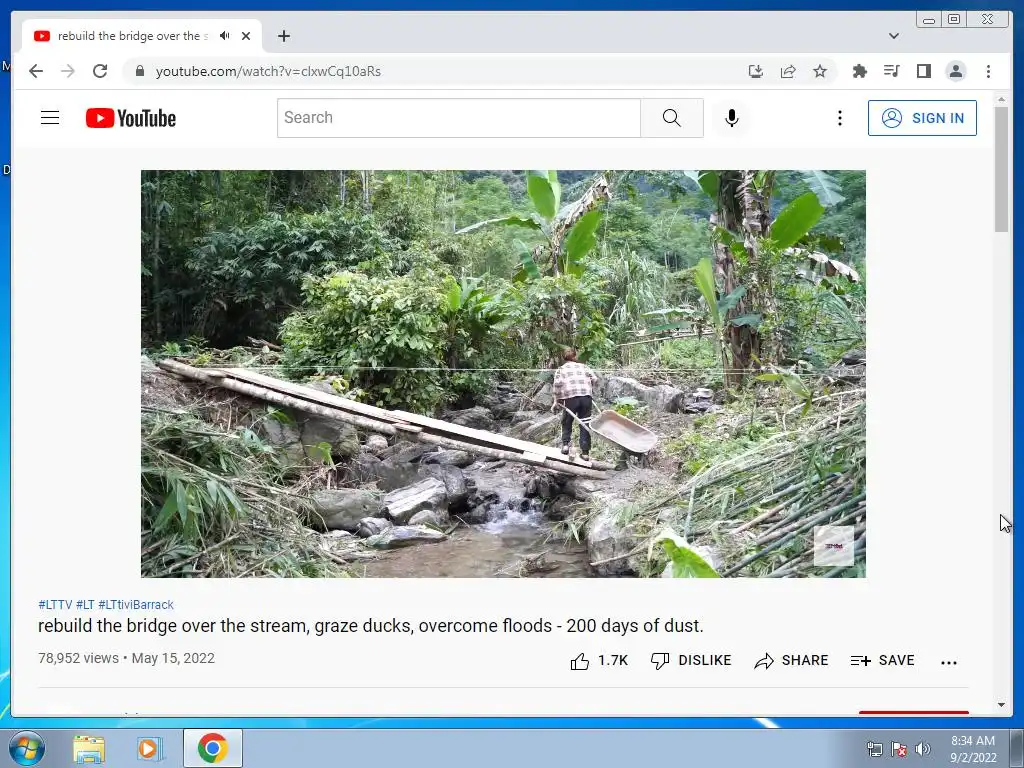
Task: Toggle Chrome side panel
Action: 923,71
